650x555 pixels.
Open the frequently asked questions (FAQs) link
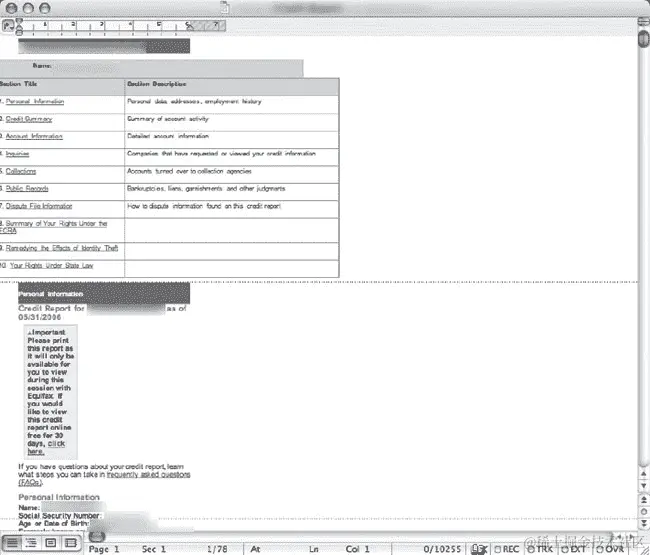[104, 478]
